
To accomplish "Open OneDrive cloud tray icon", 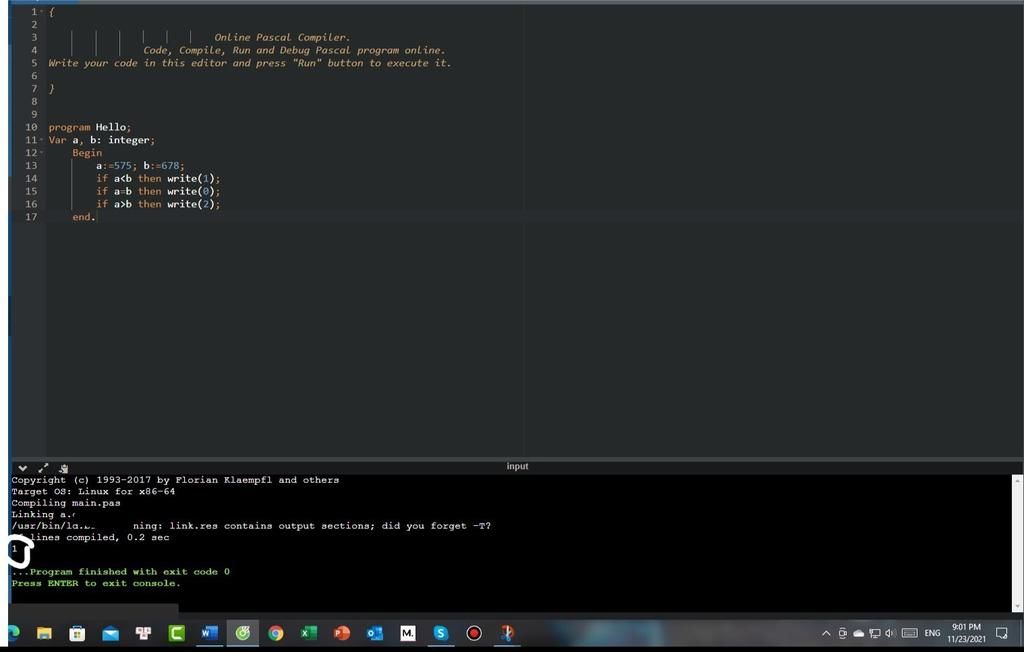I will (x=859, y=633).
